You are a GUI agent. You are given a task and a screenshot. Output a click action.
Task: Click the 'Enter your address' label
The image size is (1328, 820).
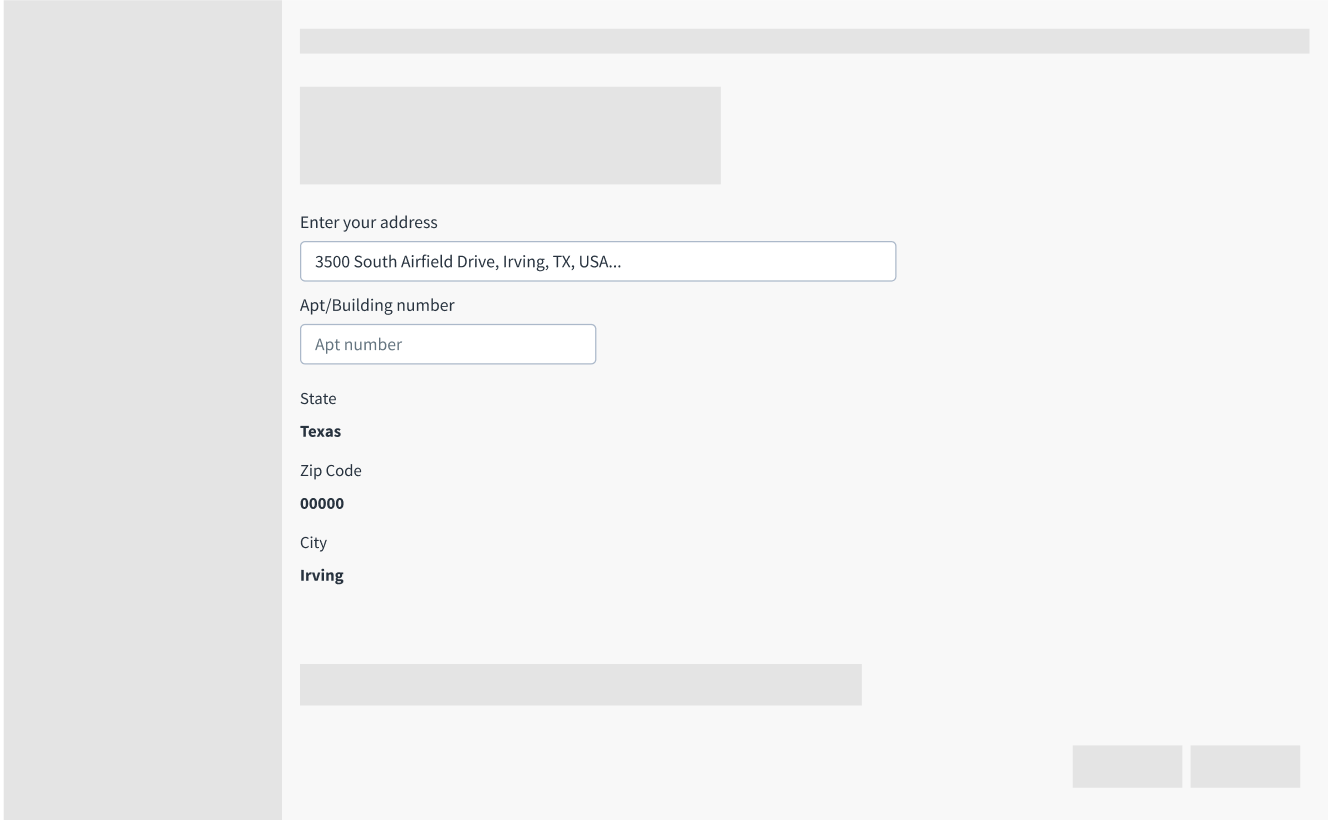(369, 222)
